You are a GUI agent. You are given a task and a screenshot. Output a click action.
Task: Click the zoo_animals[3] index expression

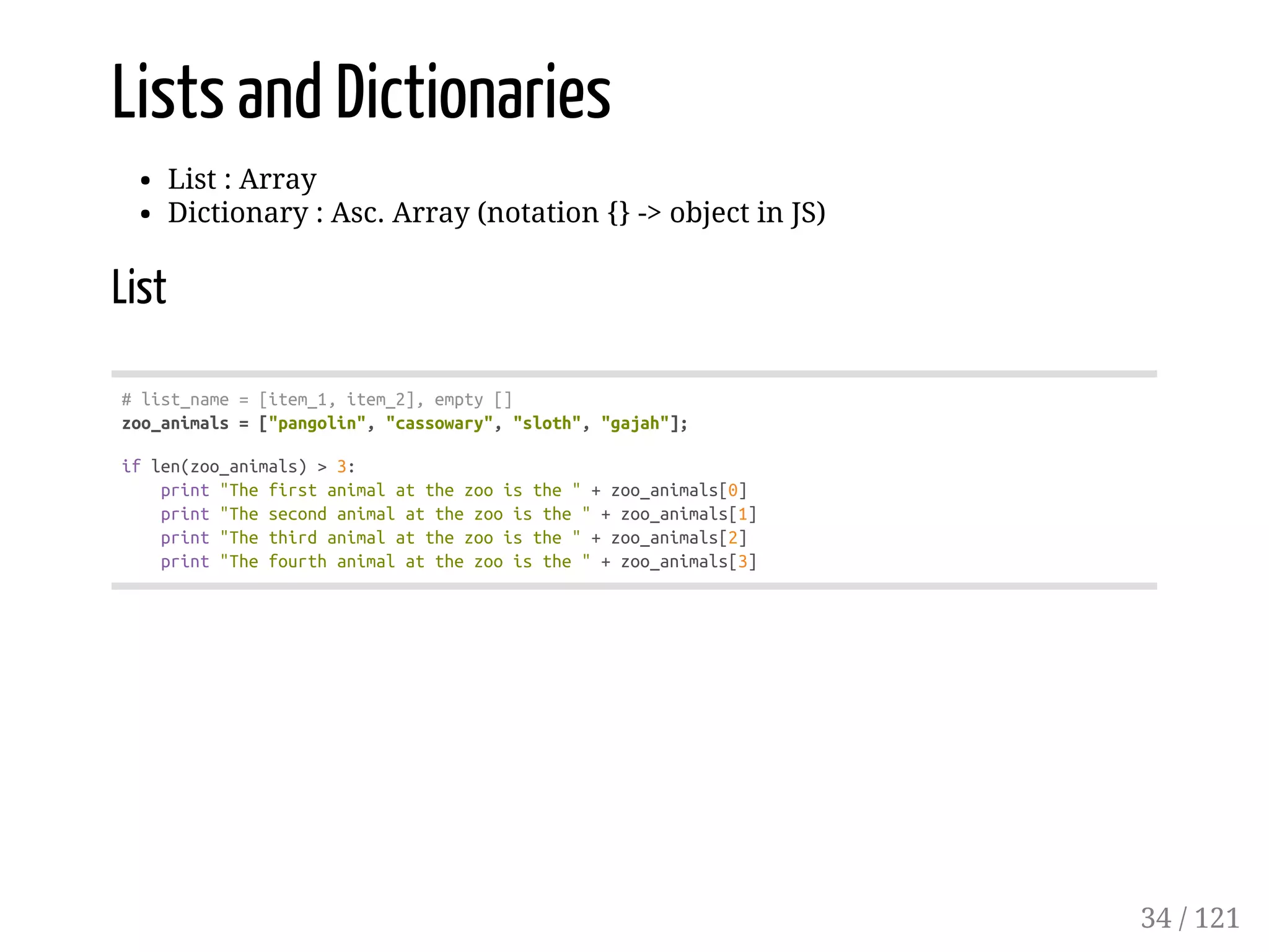[688, 562]
